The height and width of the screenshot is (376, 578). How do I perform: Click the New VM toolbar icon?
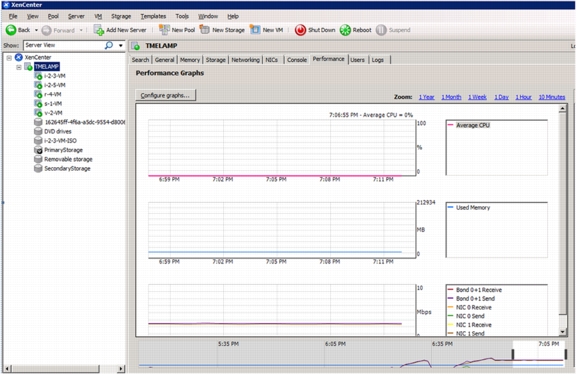pos(255,30)
